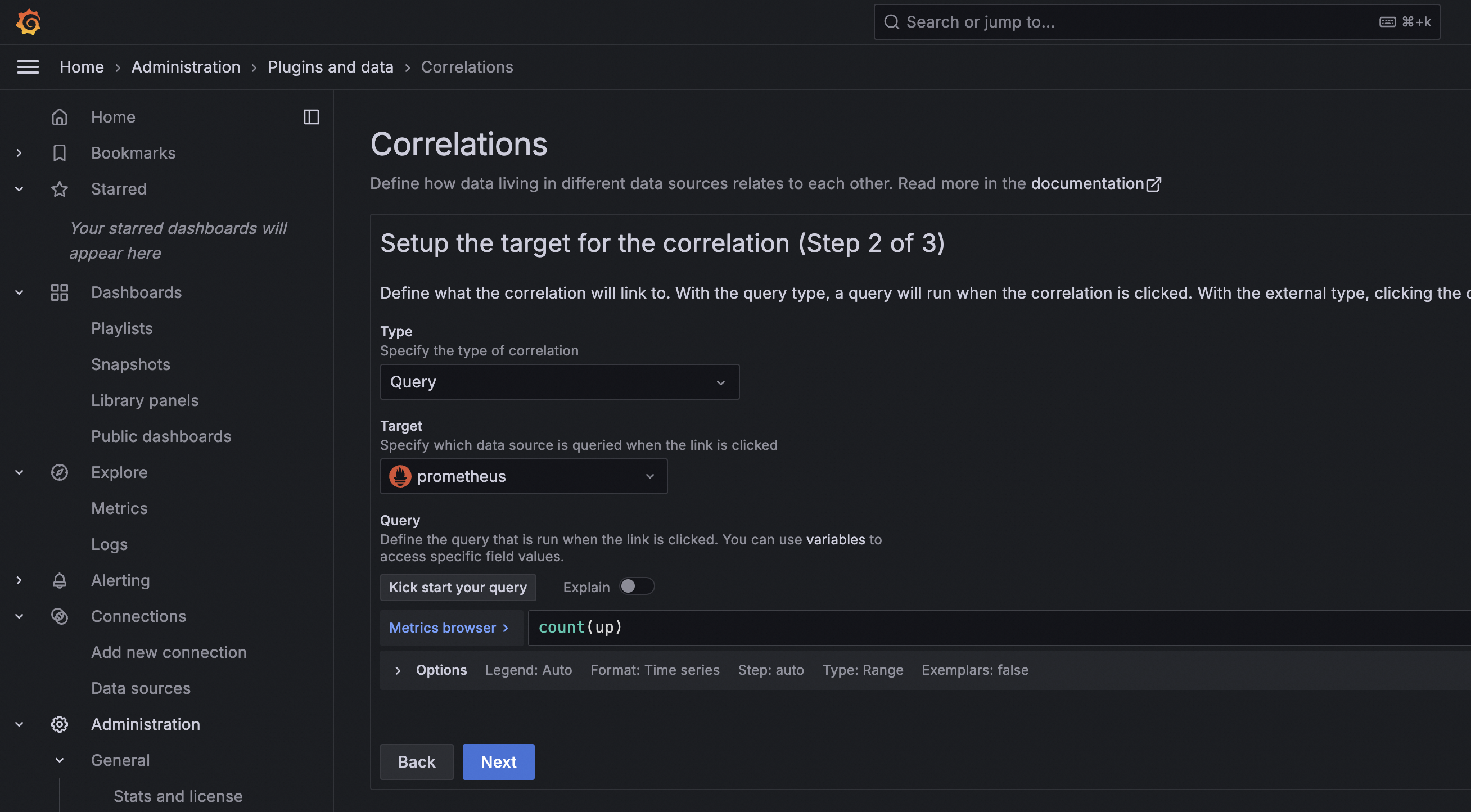Open Data sources in the sidebar
This screenshot has width=1471, height=812.
coord(141,688)
